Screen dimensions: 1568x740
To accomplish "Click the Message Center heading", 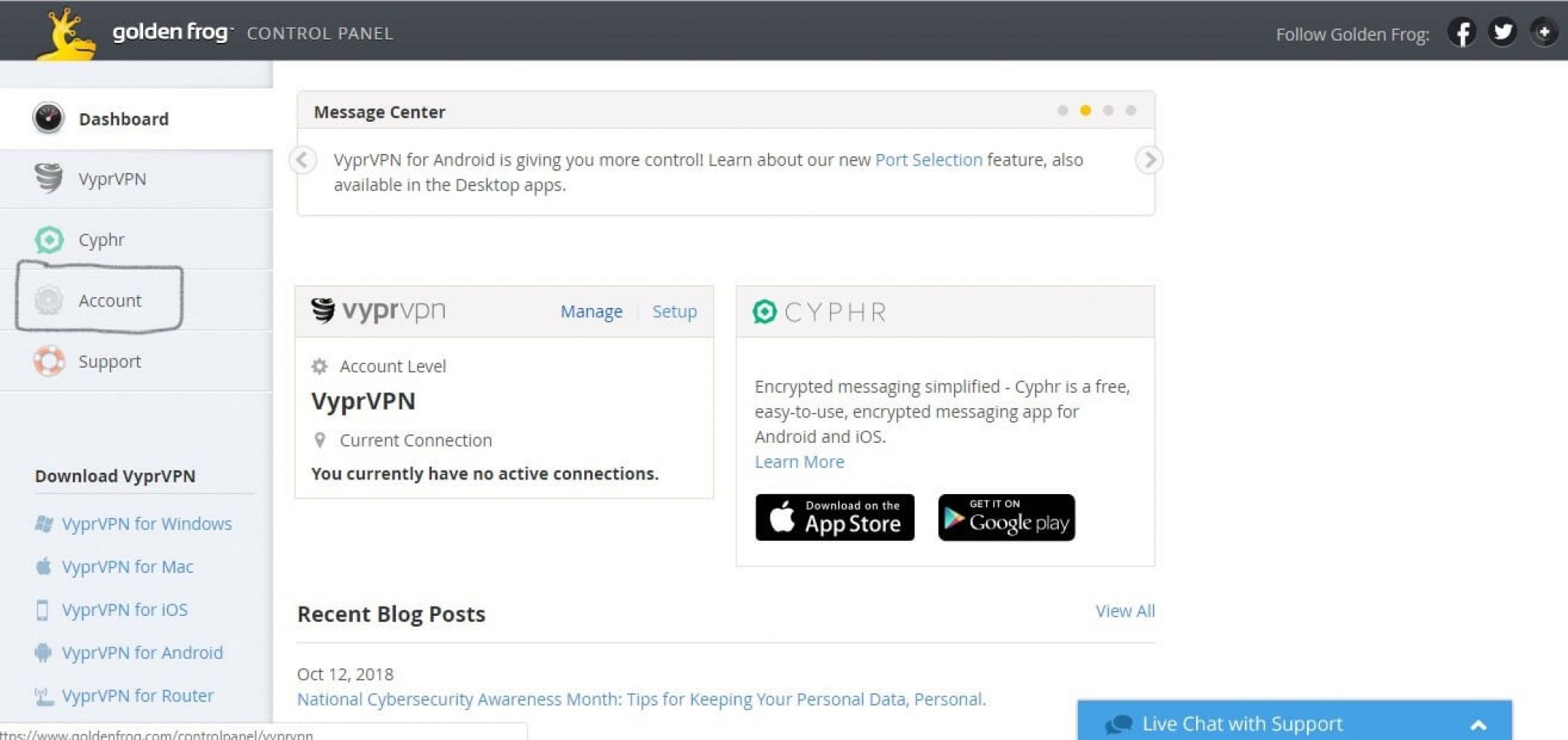I will 379,112.
